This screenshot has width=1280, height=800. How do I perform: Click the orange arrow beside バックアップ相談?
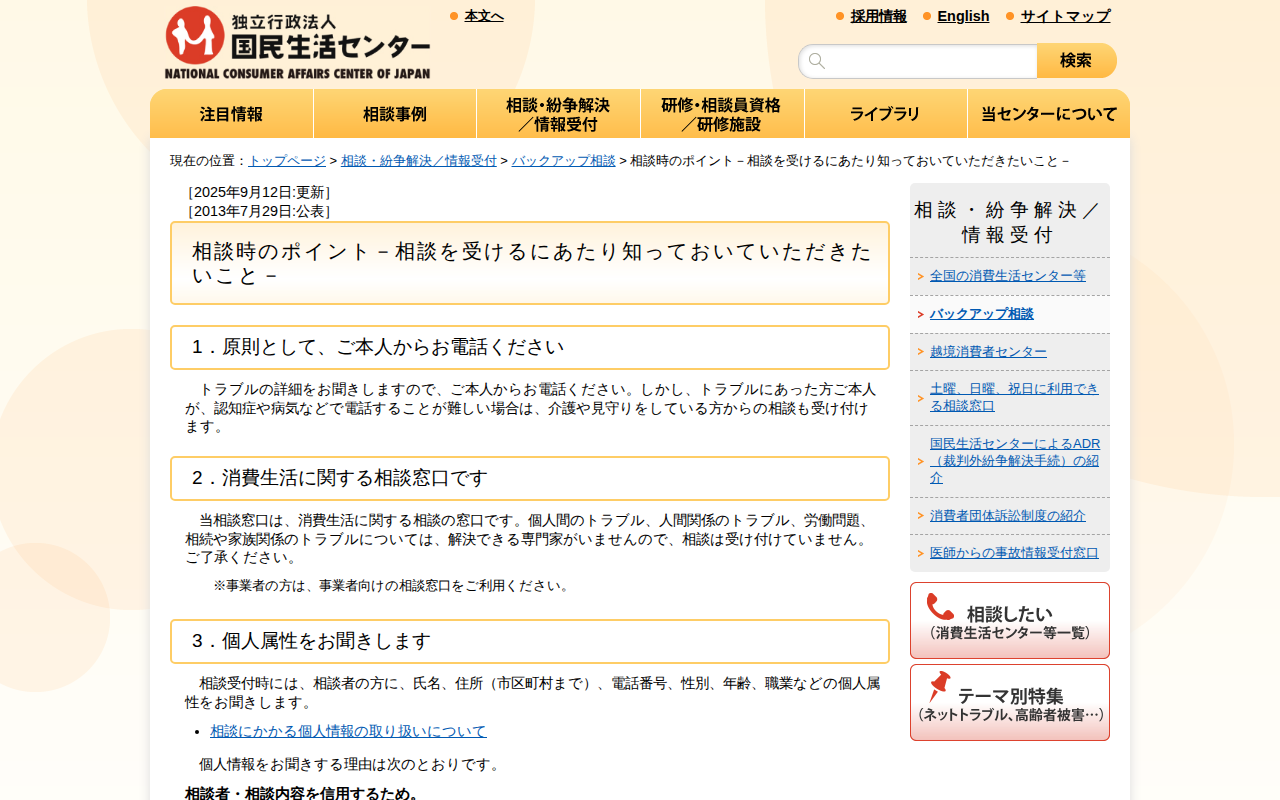919,313
